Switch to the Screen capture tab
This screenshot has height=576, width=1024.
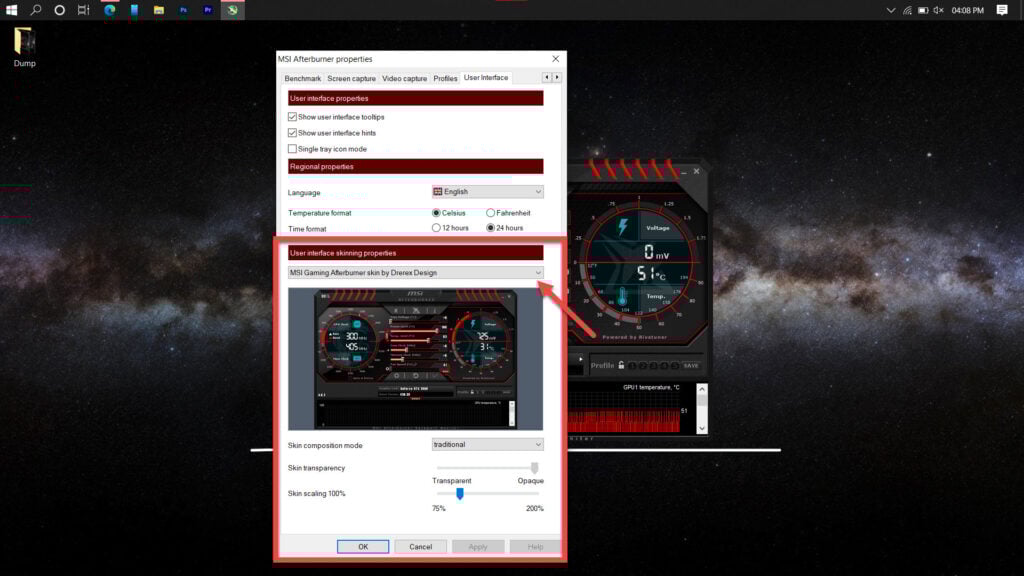(351, 78)
